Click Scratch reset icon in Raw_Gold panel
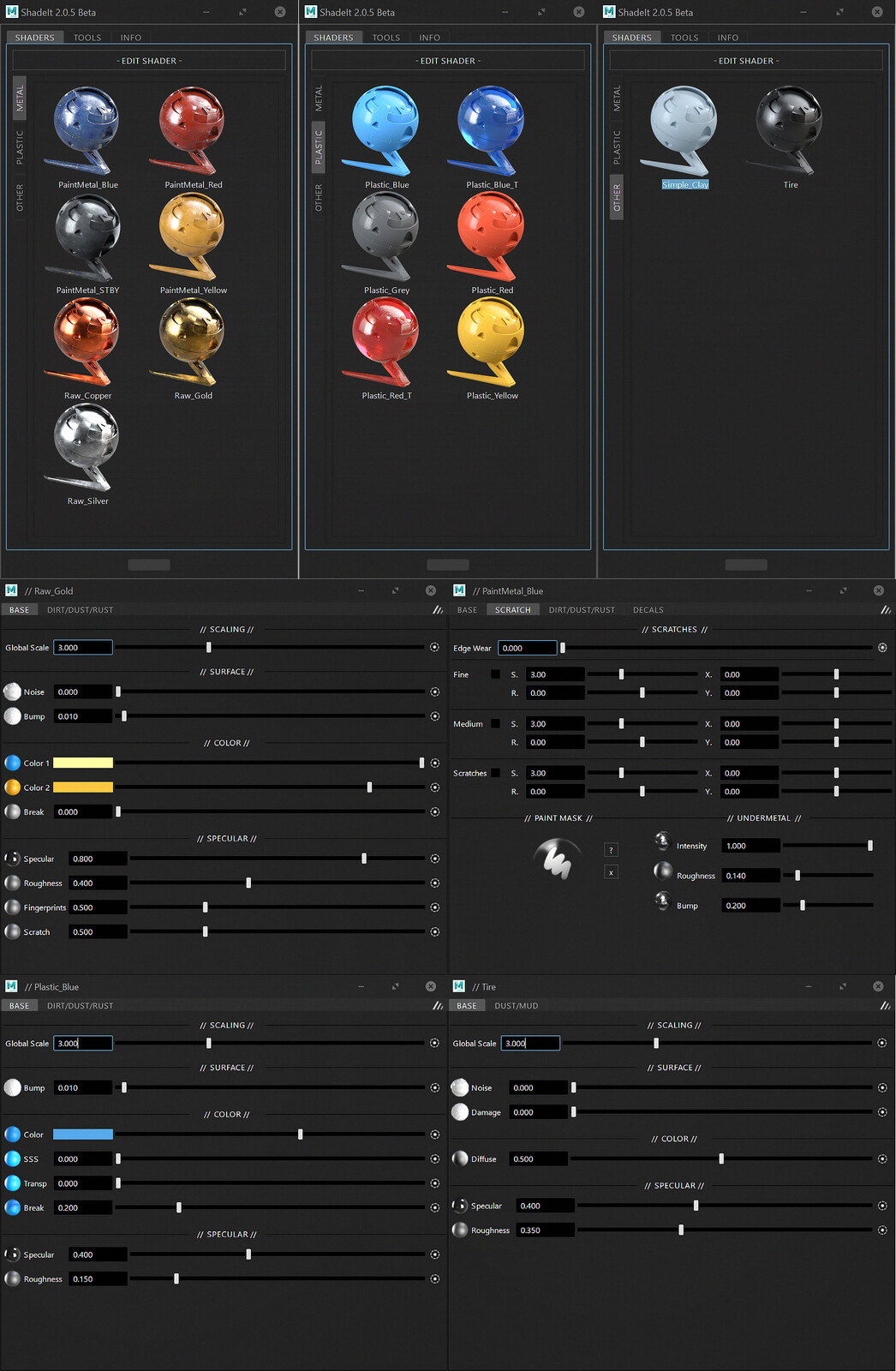This screenshot has width=896, height=1371. [x=434, y=931]
